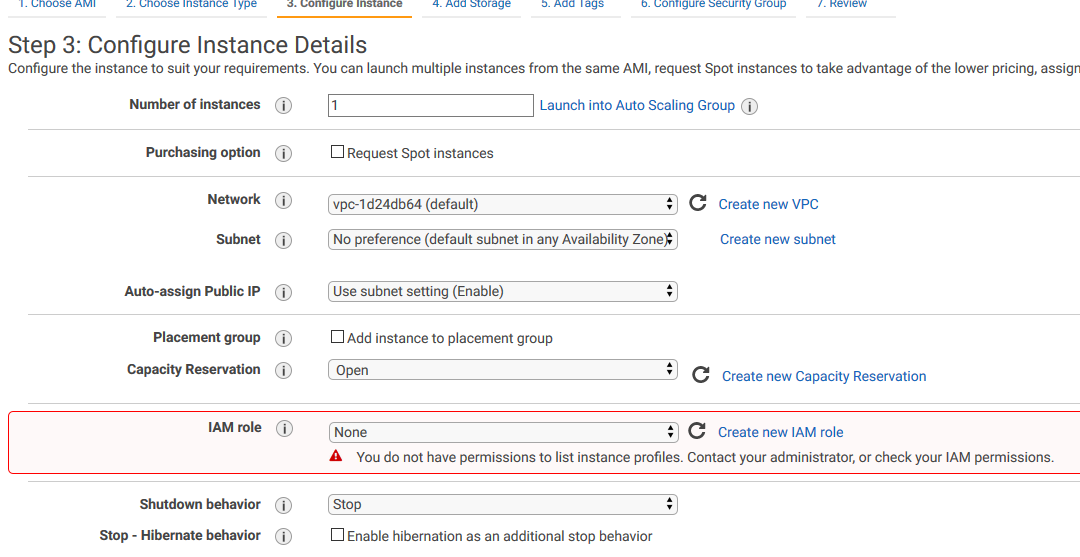Expand the Subnet dropdown

(503, 239)
